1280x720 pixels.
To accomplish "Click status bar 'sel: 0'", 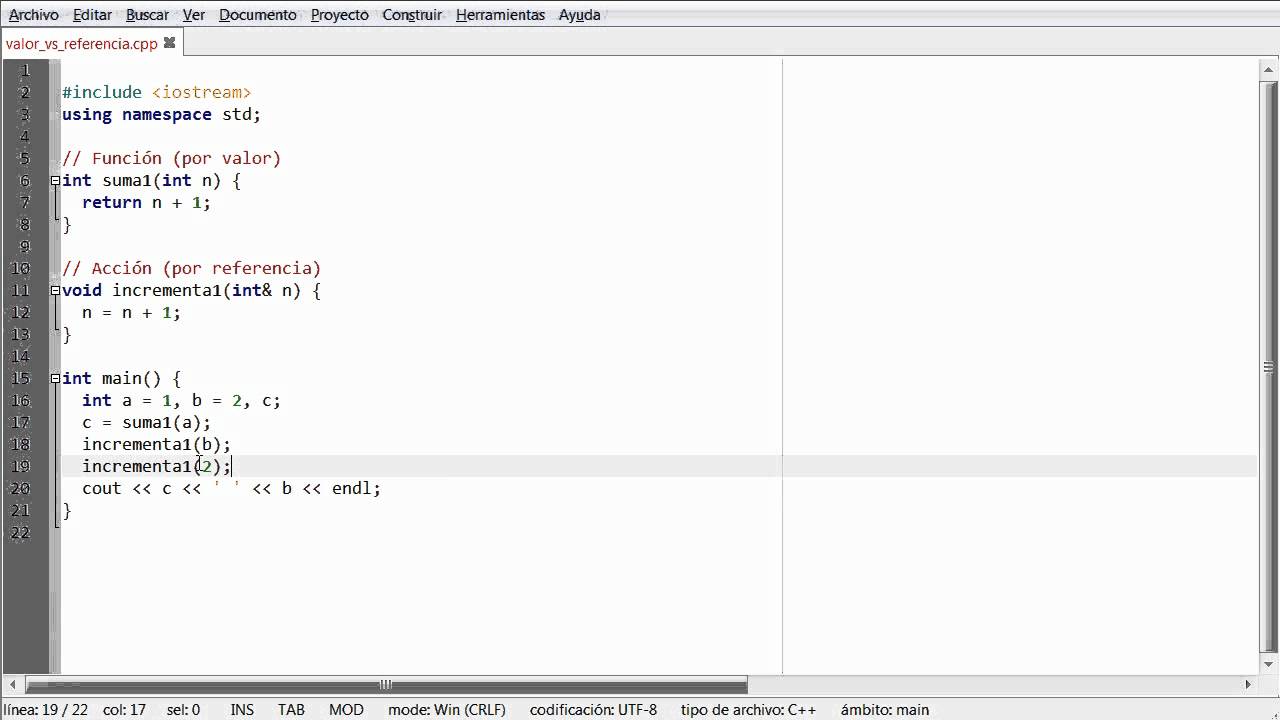I will point(183,710).
